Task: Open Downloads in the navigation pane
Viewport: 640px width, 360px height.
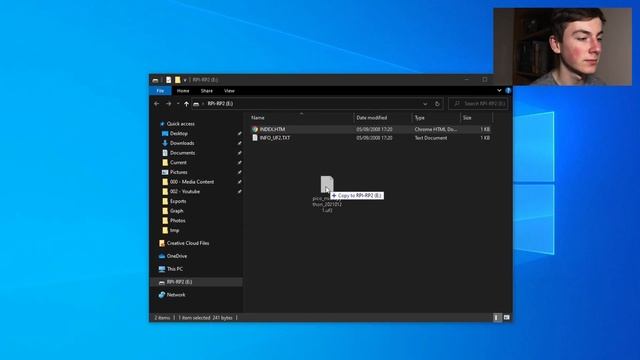Action: point(182,143)
